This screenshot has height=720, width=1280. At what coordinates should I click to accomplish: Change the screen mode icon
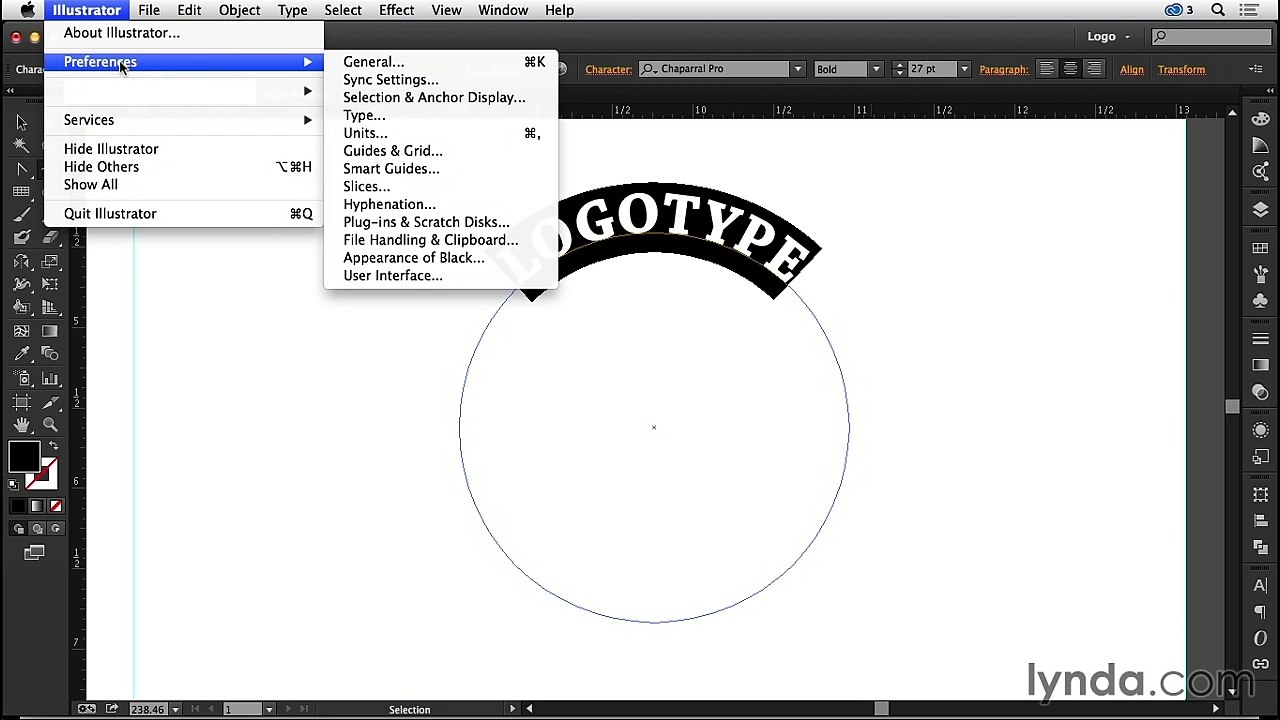pyautogui.click(x=34, y=551)
